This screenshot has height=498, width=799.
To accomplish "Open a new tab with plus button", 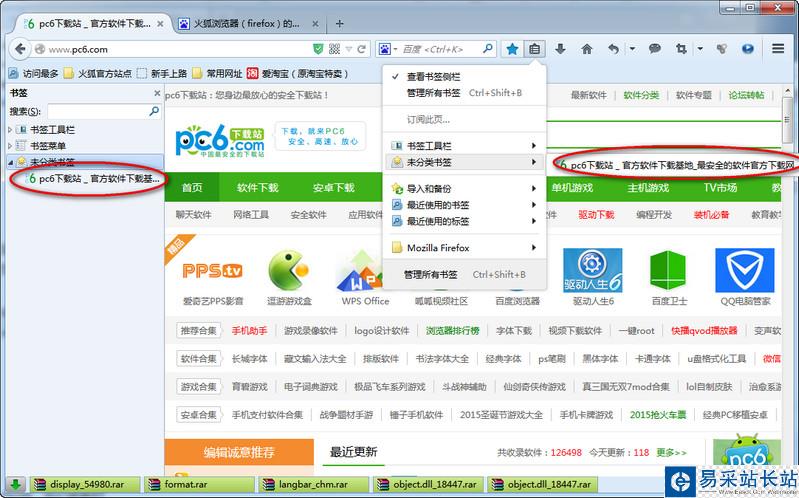I will pos(339,23).
